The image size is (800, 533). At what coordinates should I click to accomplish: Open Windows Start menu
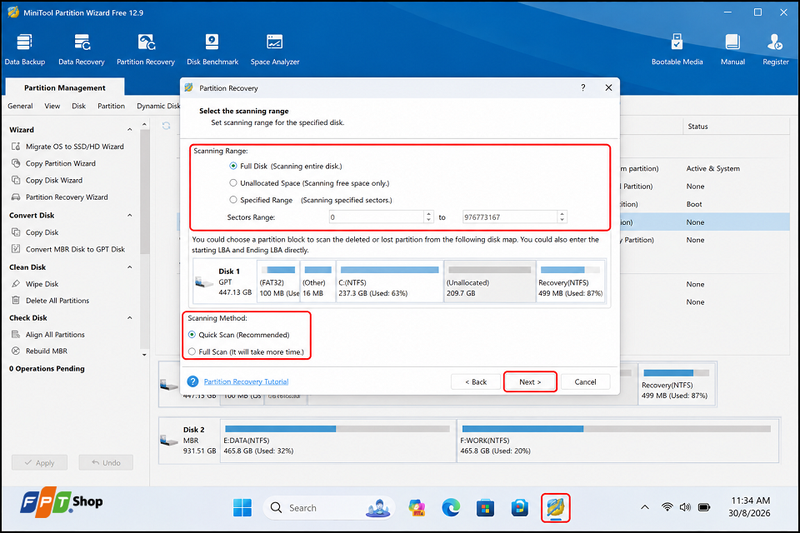242,507
